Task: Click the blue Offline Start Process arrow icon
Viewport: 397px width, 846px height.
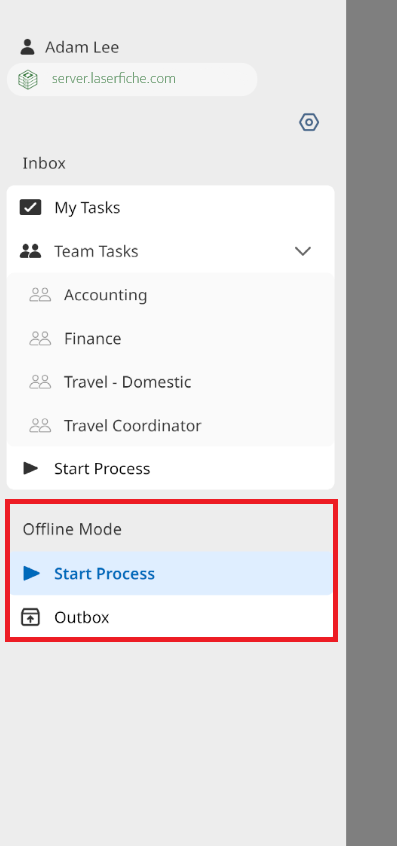Action: (x=31, y=573)
